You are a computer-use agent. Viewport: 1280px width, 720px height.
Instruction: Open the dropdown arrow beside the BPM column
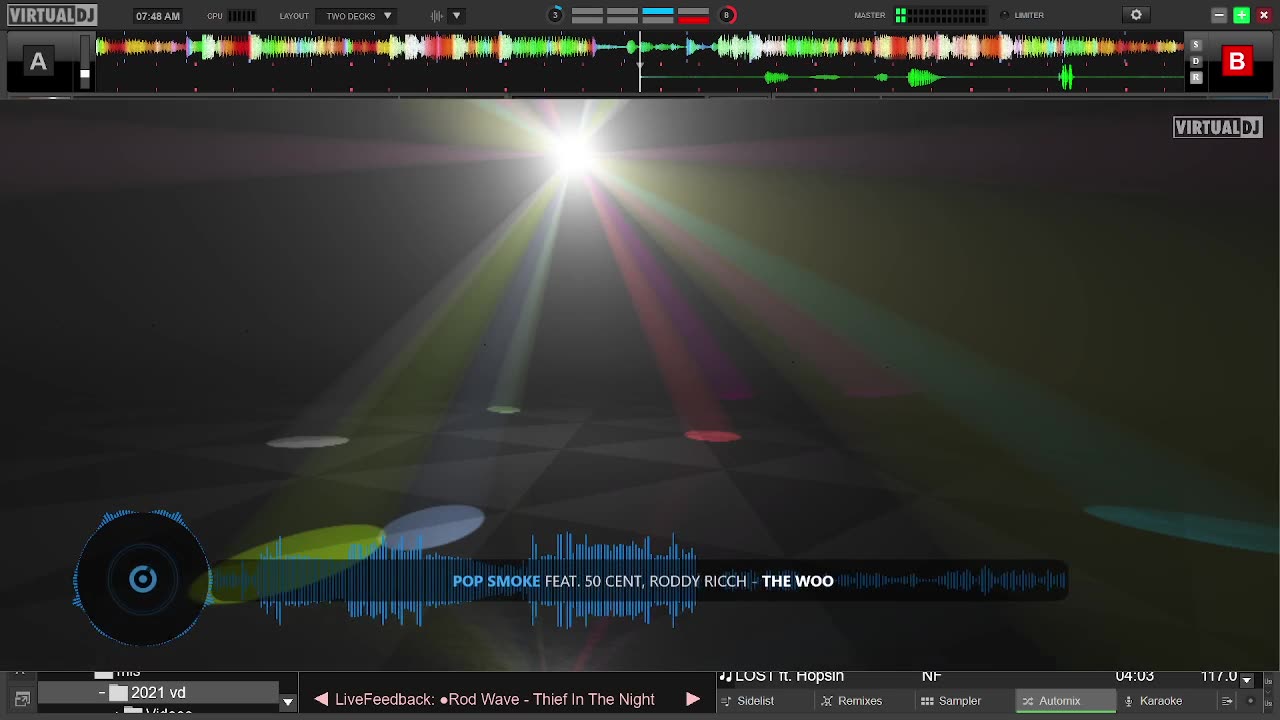1247,680
